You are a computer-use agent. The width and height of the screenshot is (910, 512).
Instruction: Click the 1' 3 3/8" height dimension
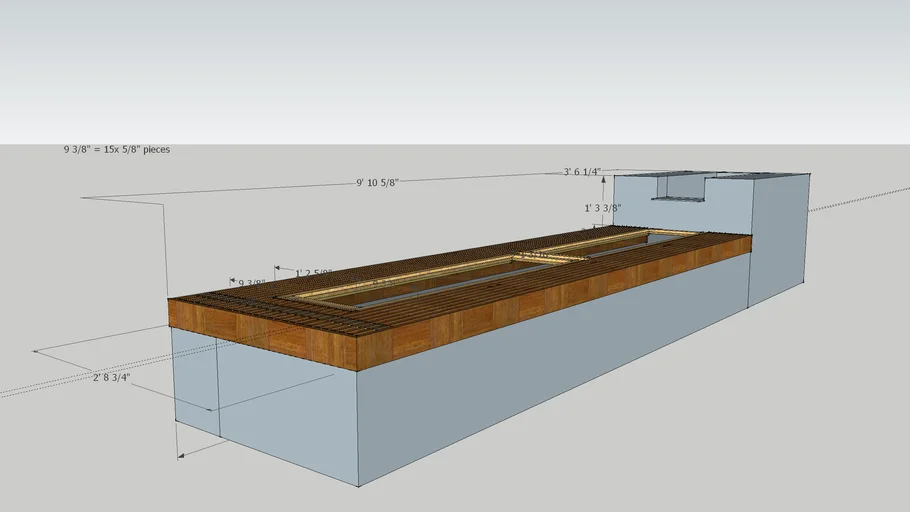(603, 208)
